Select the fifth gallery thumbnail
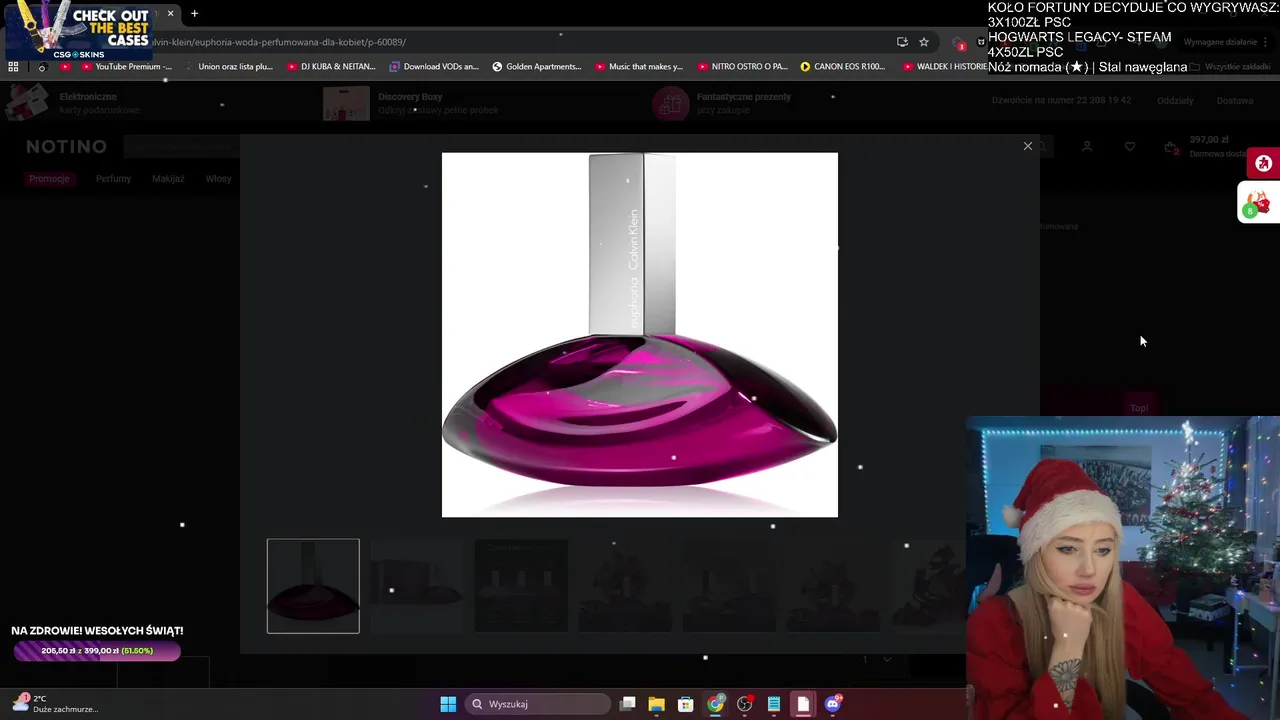The width and height of the screenshot is (1280, 720). [x=729, y=586]
